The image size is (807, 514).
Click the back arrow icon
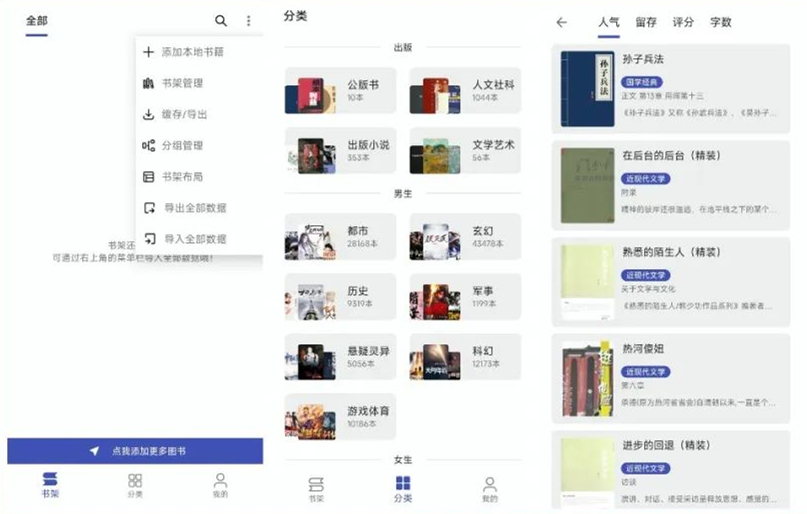click(562, 22)
